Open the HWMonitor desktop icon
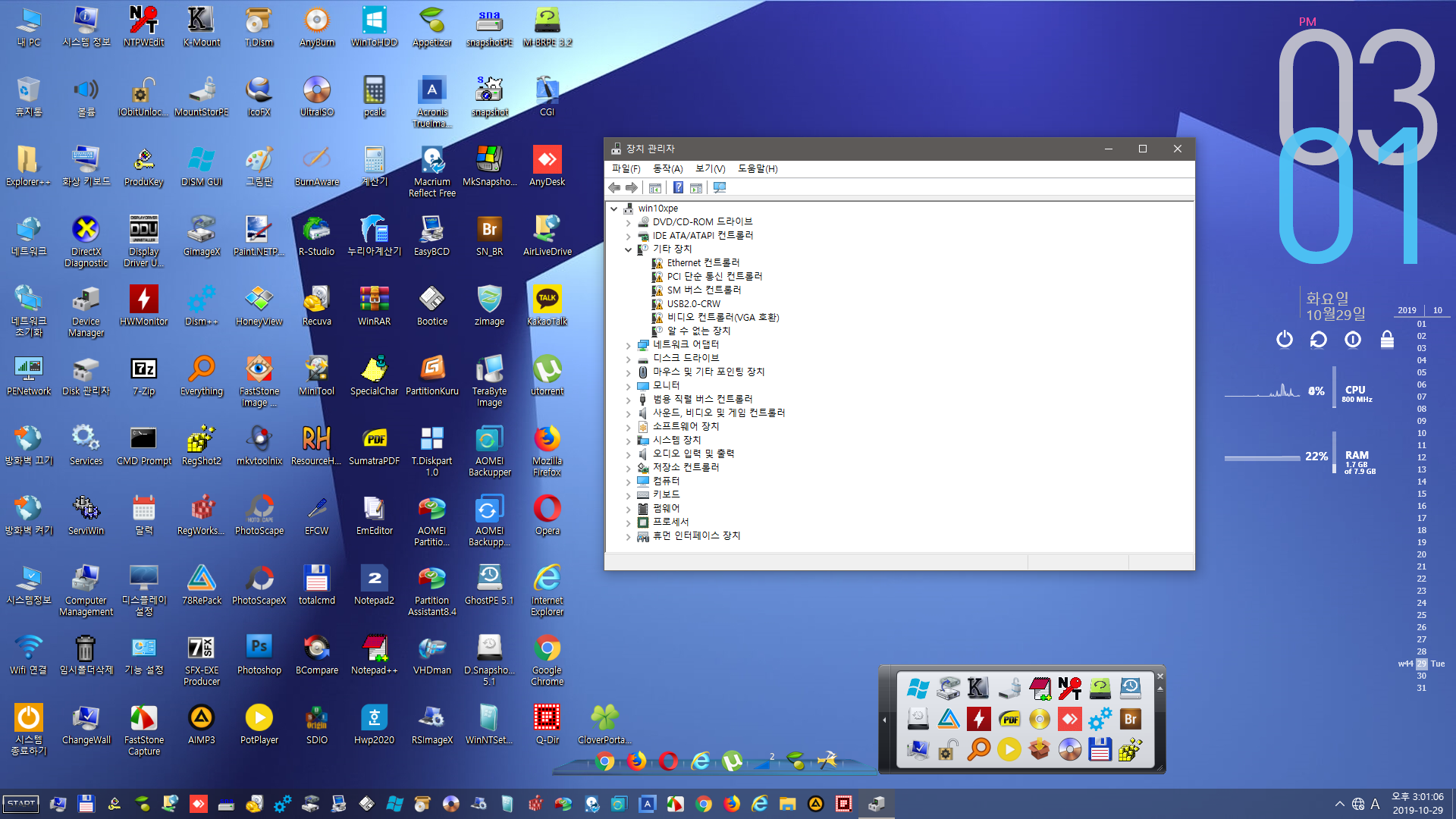 pos(143,306)
